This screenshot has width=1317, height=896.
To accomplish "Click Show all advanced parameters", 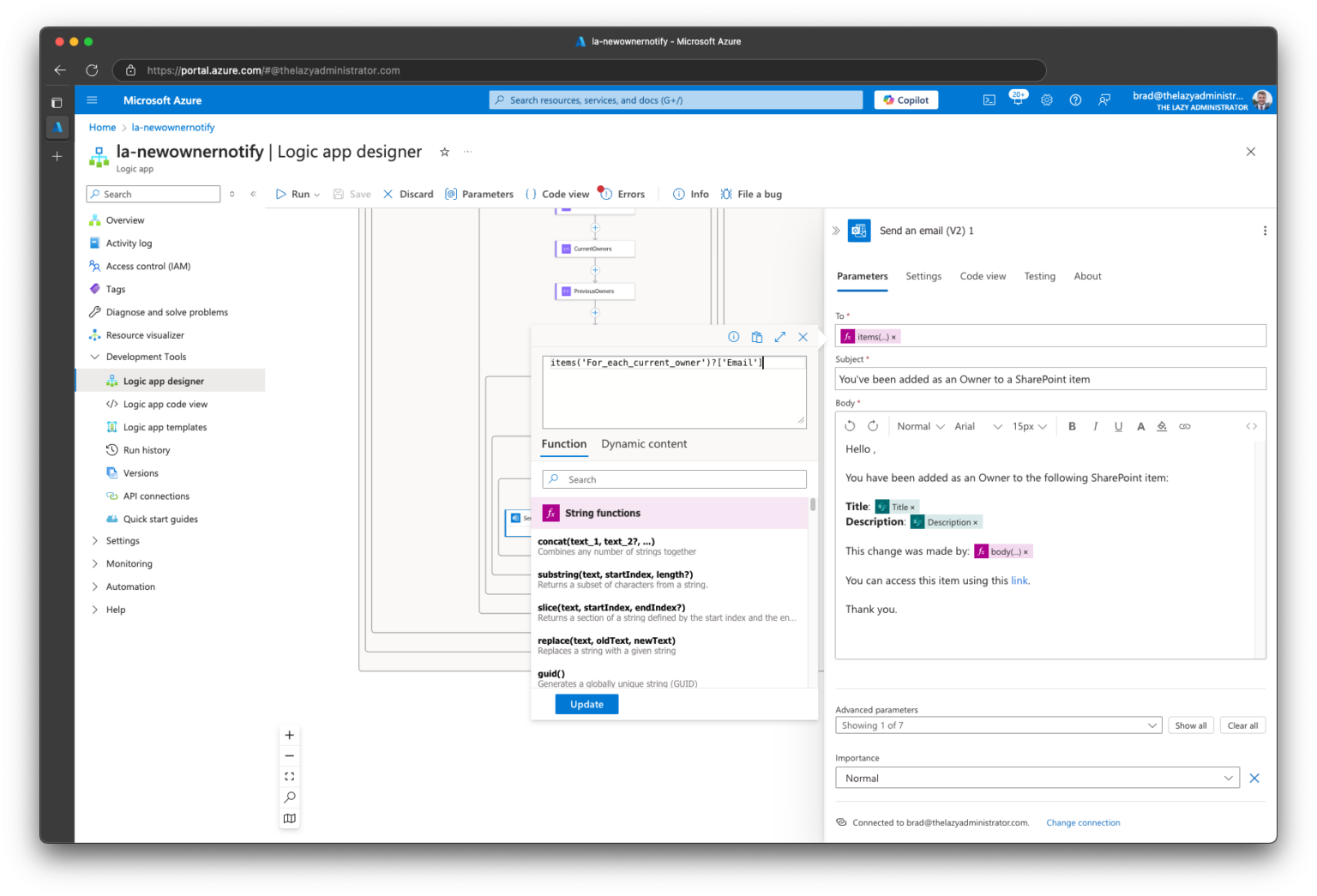I will tap(1191, 725).
